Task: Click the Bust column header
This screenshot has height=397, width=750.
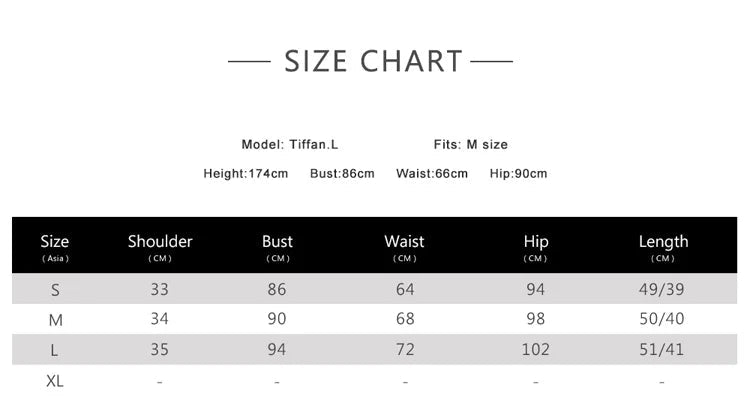Action: pyautogui.click(x=277, y=247)
